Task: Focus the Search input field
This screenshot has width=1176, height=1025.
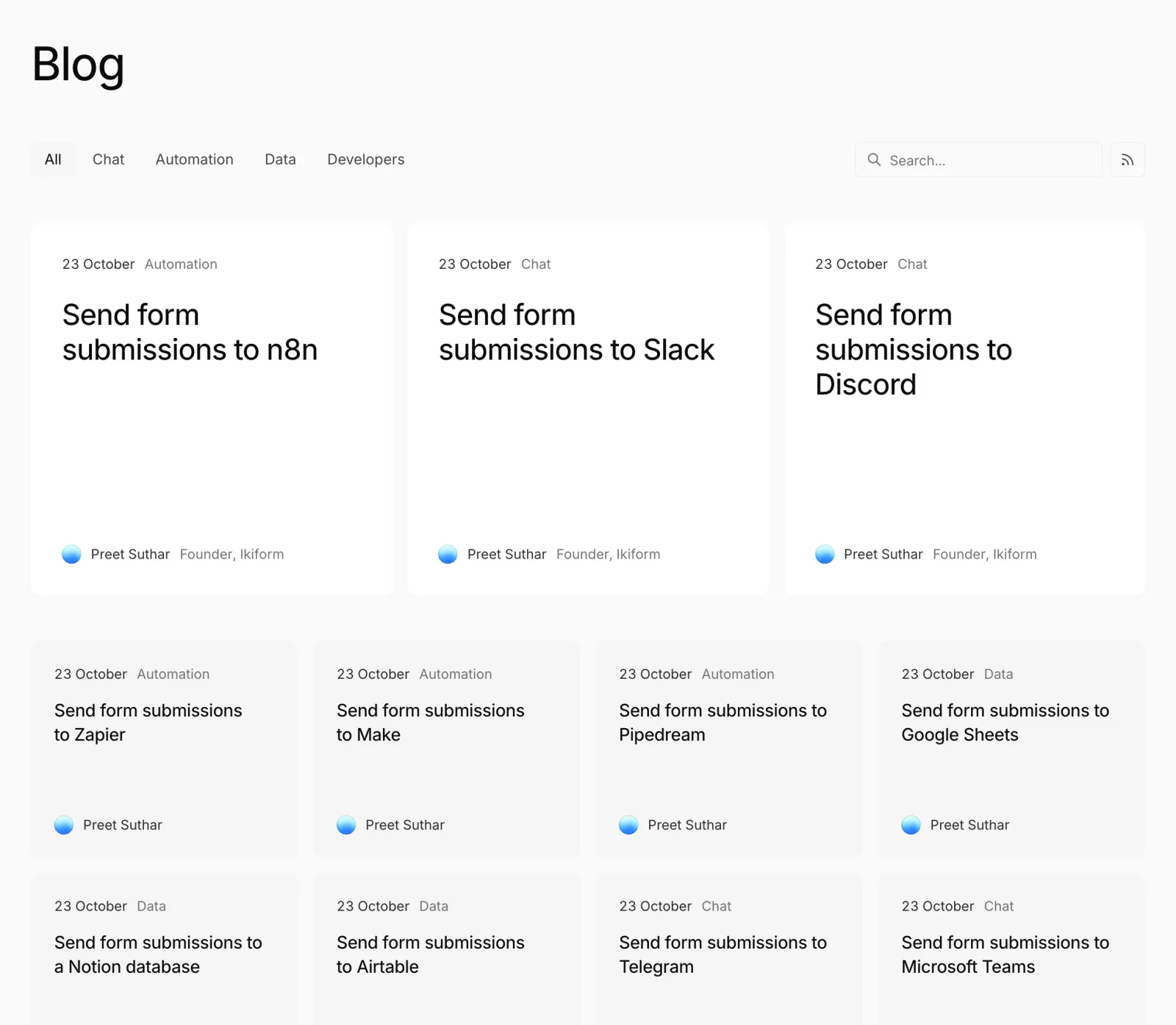Action: [x=978, y=159]
